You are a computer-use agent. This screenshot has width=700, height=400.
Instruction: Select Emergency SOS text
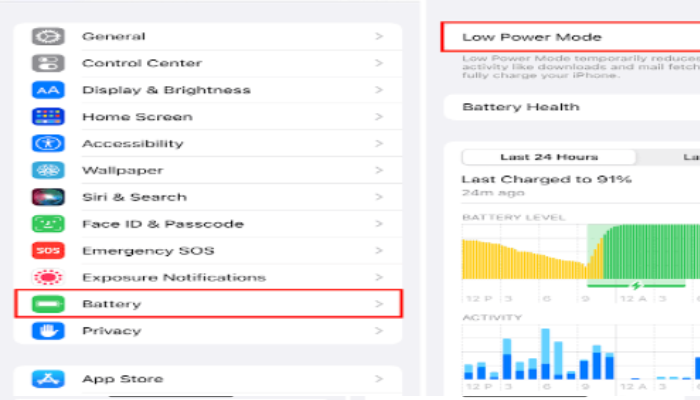tap(148, 251)
